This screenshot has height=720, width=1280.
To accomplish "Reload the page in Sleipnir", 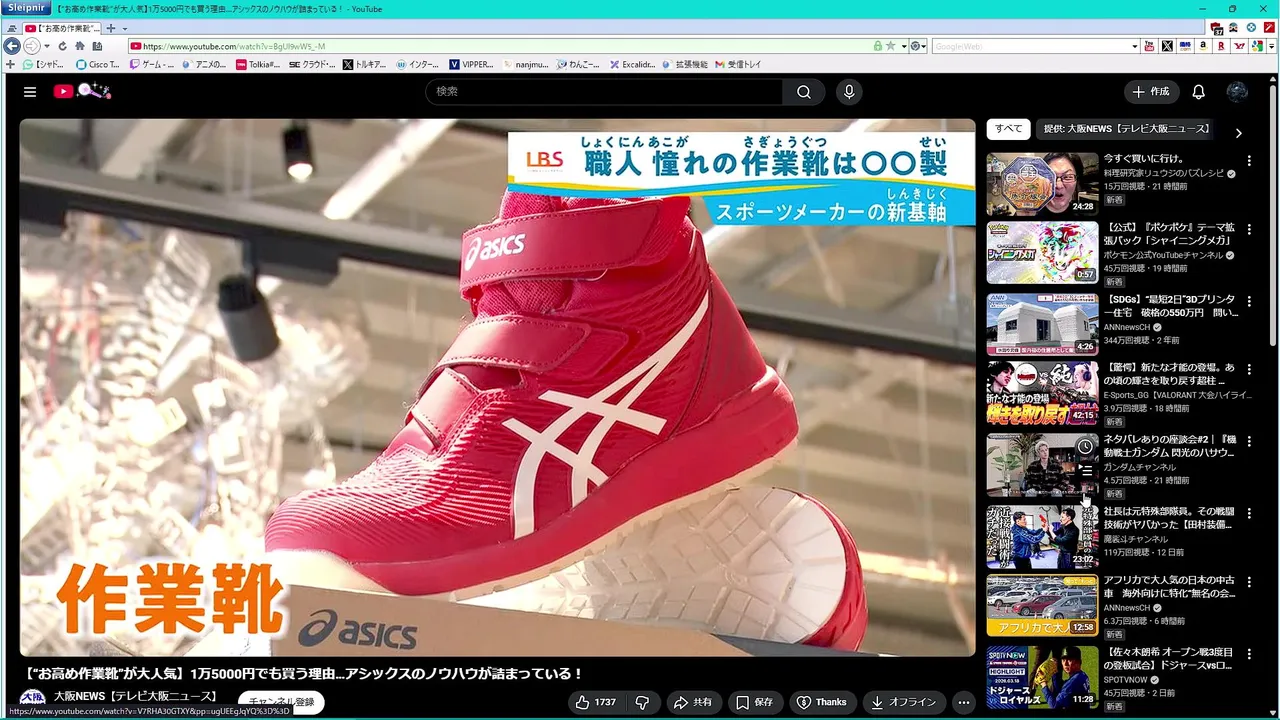I will click(62, 46).
